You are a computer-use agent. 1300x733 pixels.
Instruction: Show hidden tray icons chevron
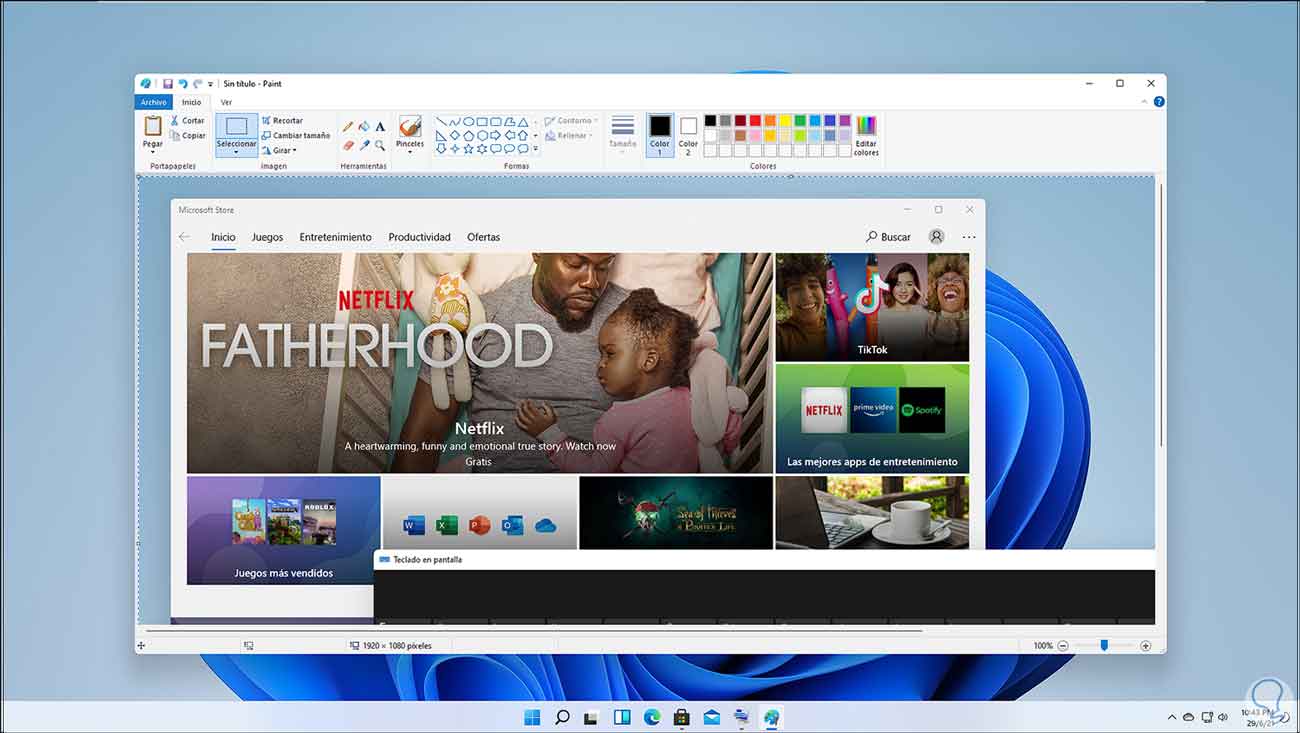tap(1172, 717)
